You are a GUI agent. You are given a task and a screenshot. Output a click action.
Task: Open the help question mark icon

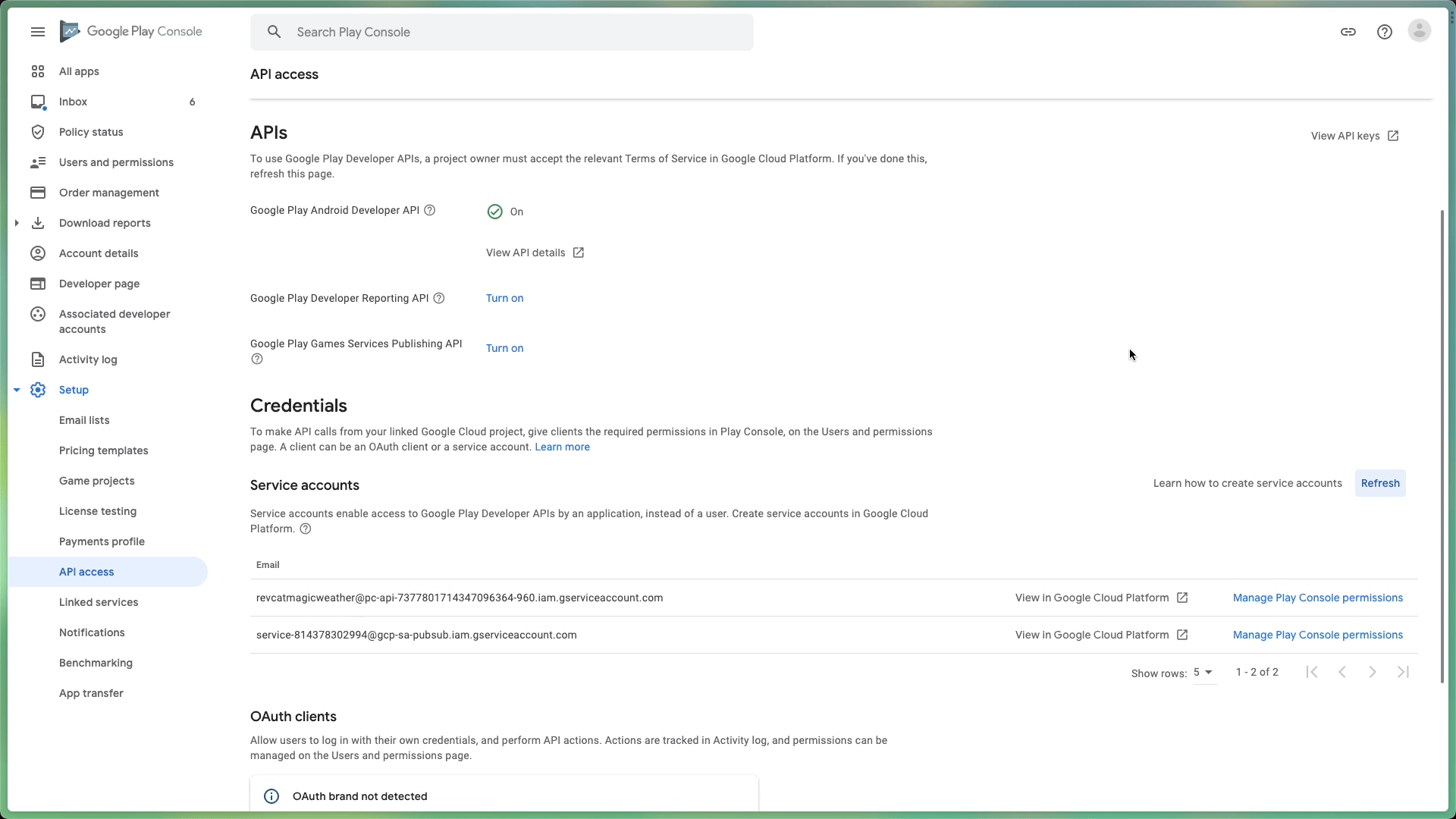(1384, 32)
